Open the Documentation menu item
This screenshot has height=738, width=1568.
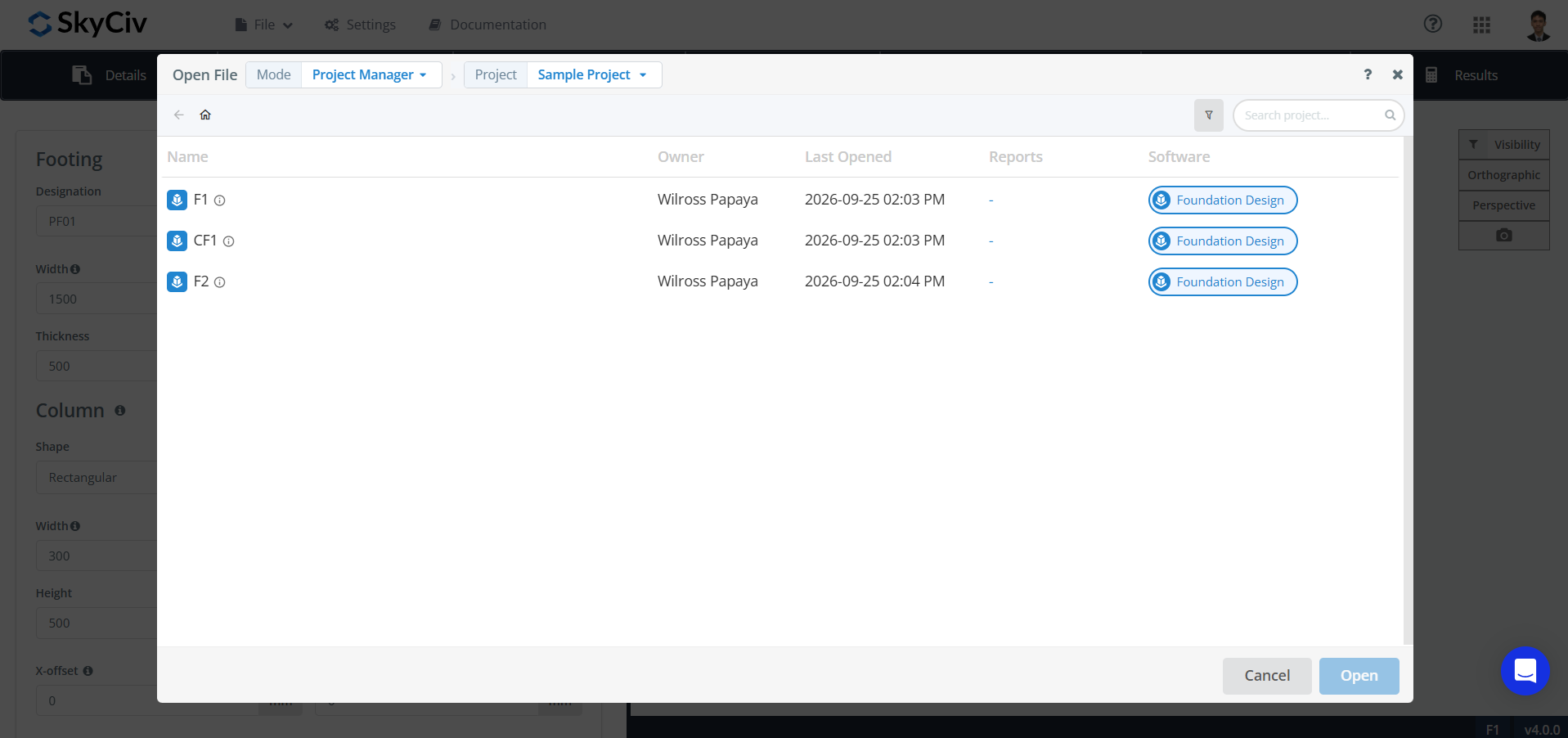(x=487, y=25)
